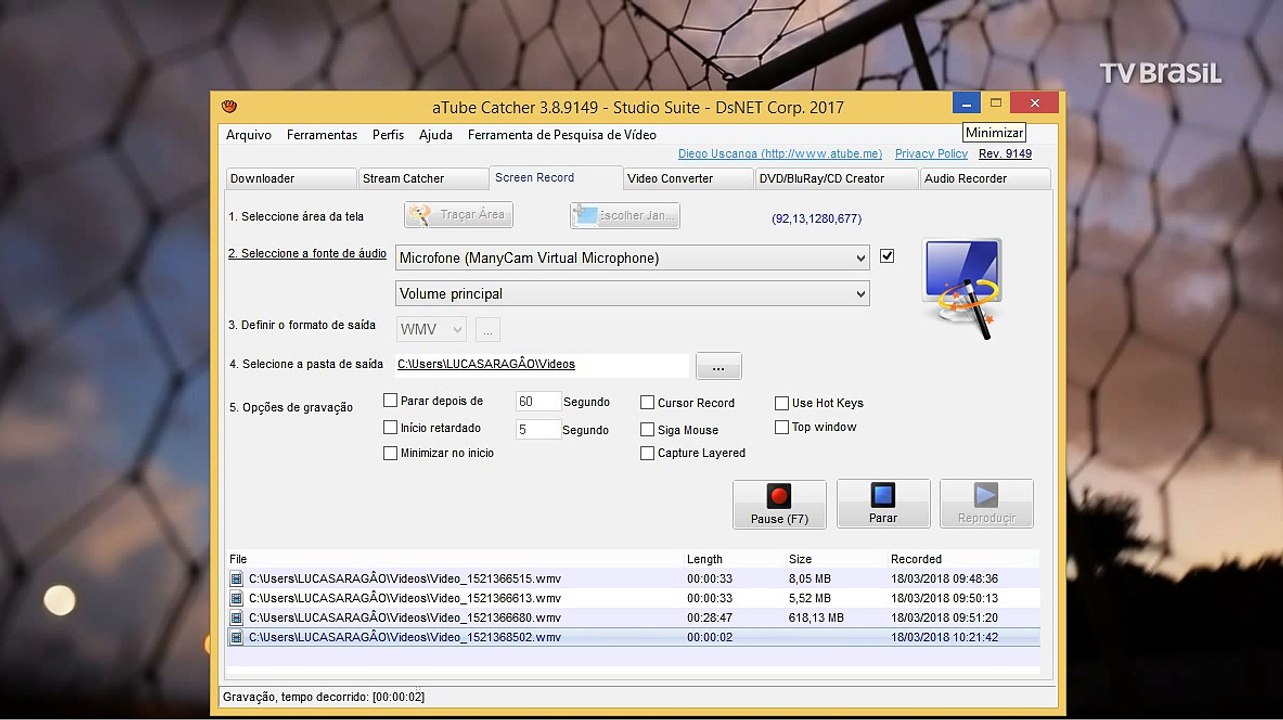Stop the recording with Parar button
The width and height of the screenshot is (1283, 720).
point(883,504)
